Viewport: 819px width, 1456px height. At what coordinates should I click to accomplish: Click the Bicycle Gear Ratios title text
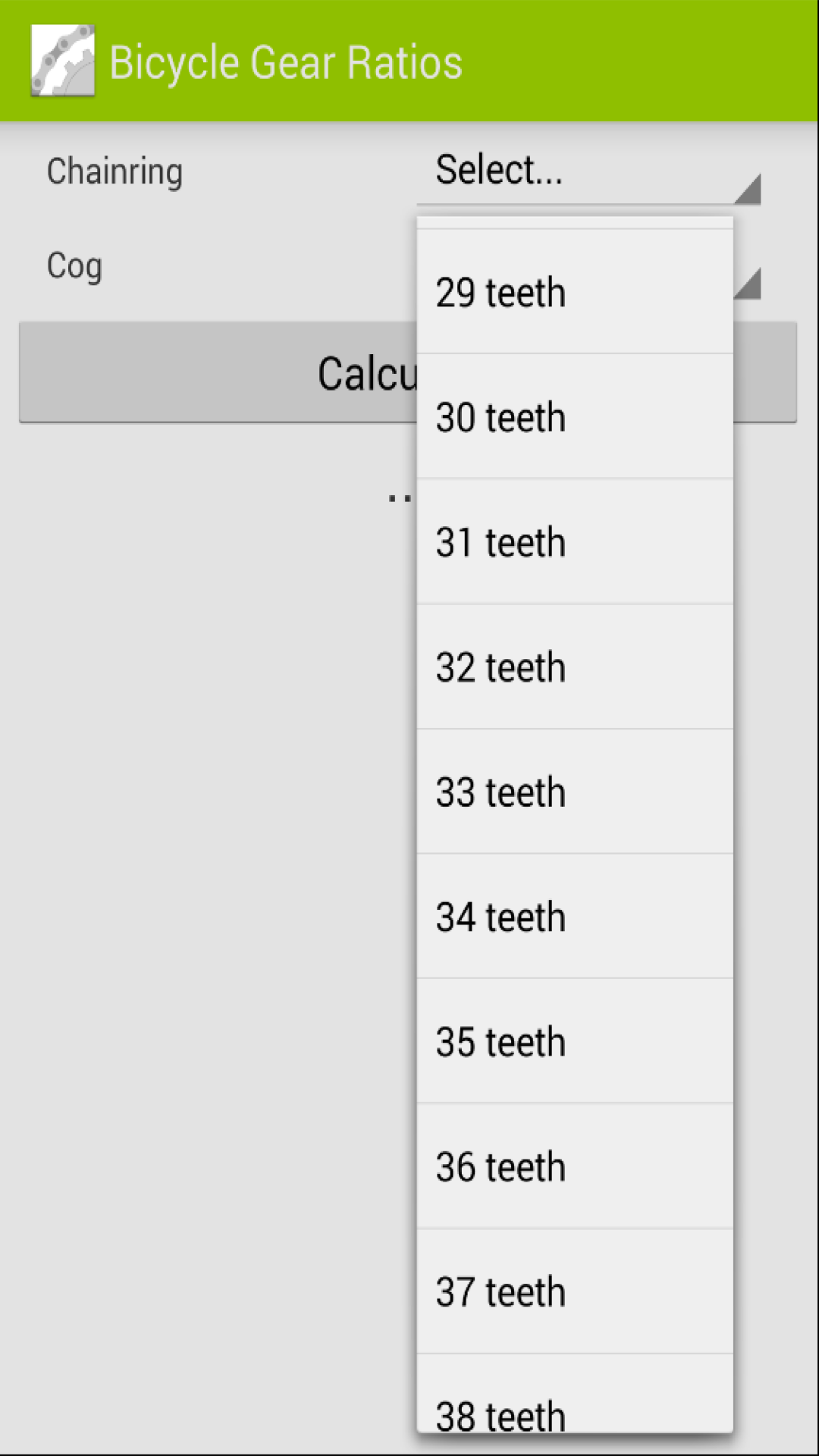pos(286,62)
